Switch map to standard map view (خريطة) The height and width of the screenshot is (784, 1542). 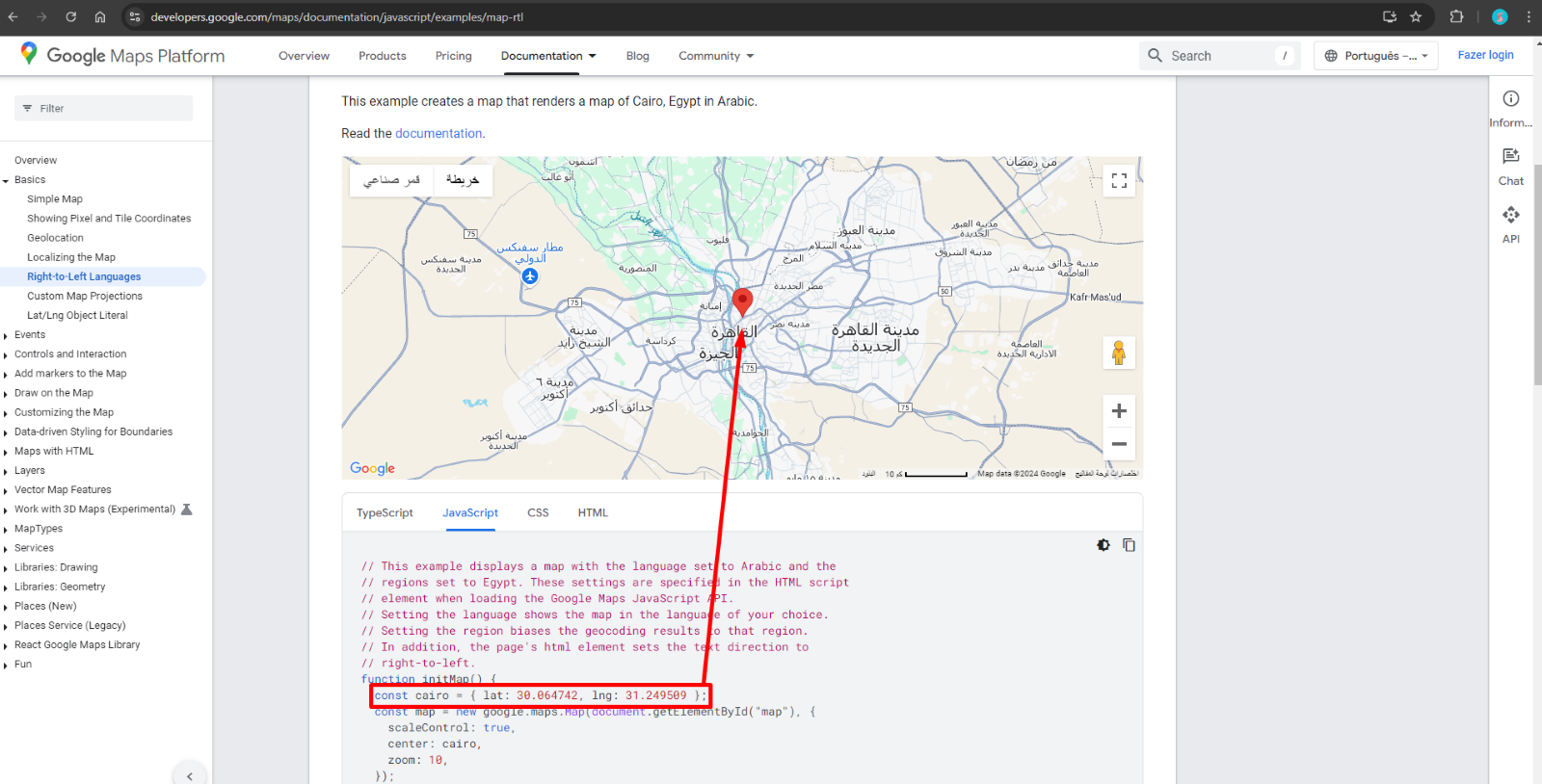463,180
